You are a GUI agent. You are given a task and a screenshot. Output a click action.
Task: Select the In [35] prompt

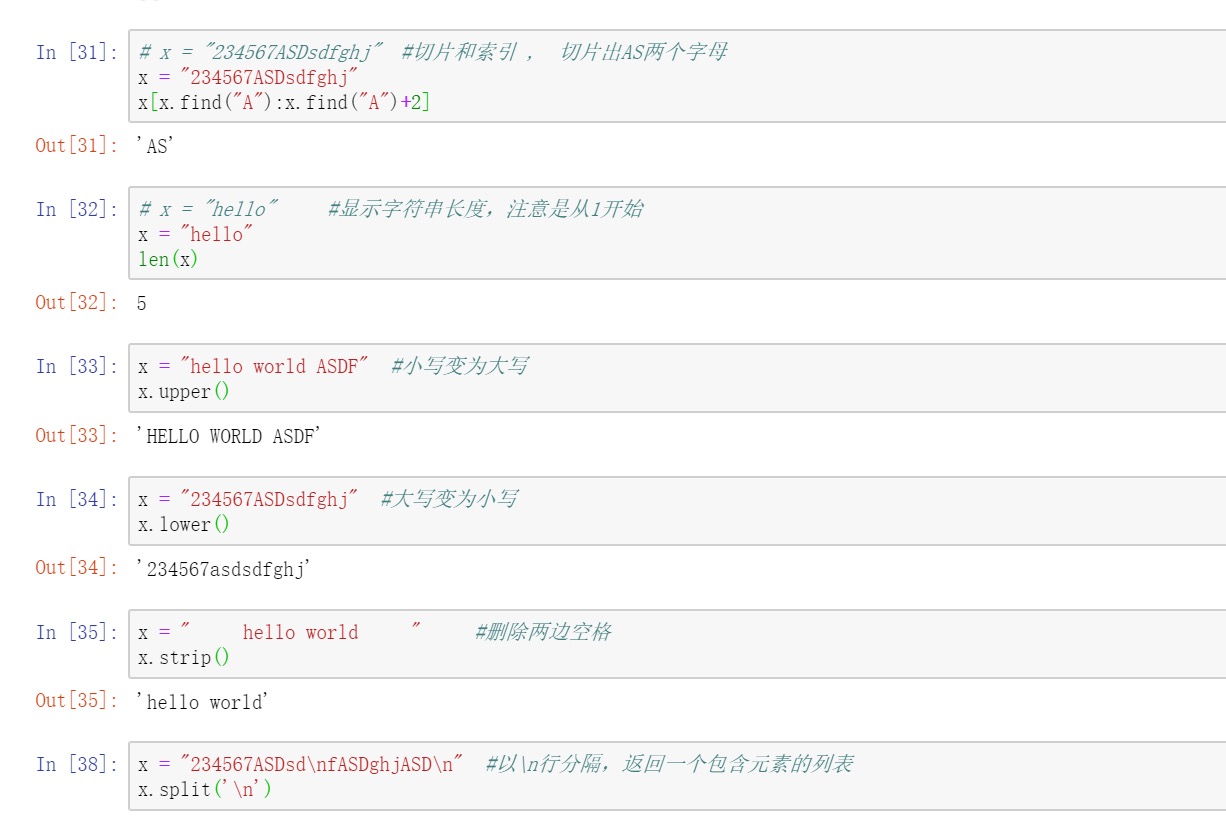pyautogui.click(x=76, y=632)
